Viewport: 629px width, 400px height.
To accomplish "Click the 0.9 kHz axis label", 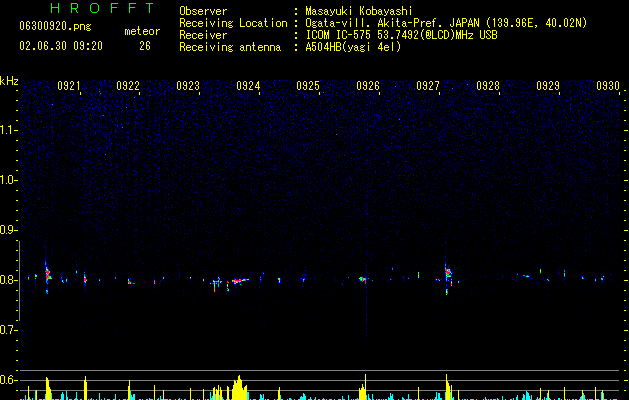I will (8, 230).
